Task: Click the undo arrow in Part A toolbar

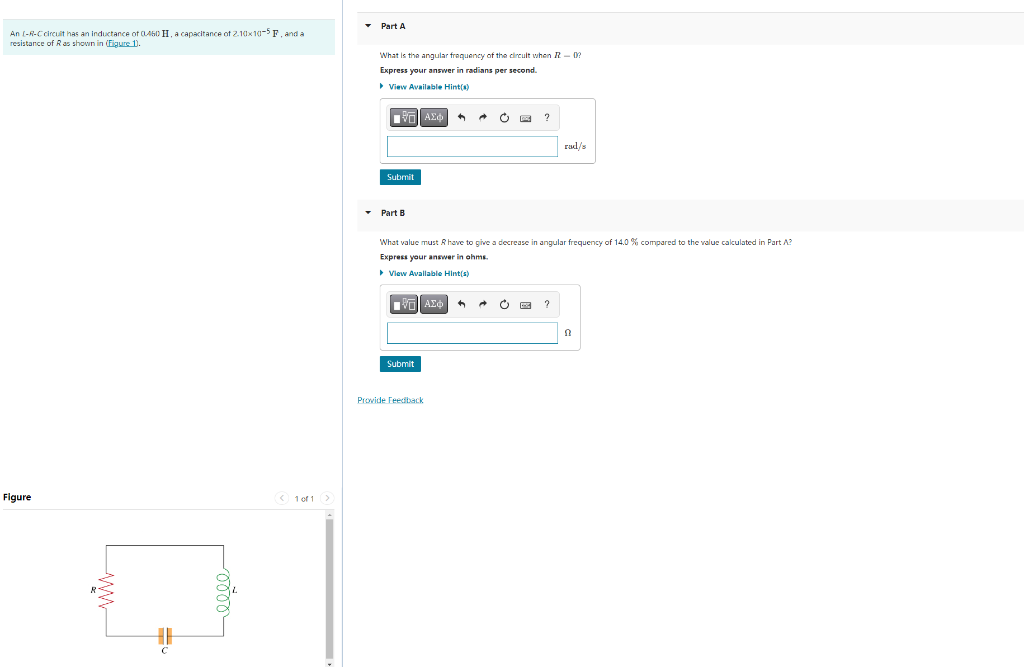Action: click(x=460, y=117)
